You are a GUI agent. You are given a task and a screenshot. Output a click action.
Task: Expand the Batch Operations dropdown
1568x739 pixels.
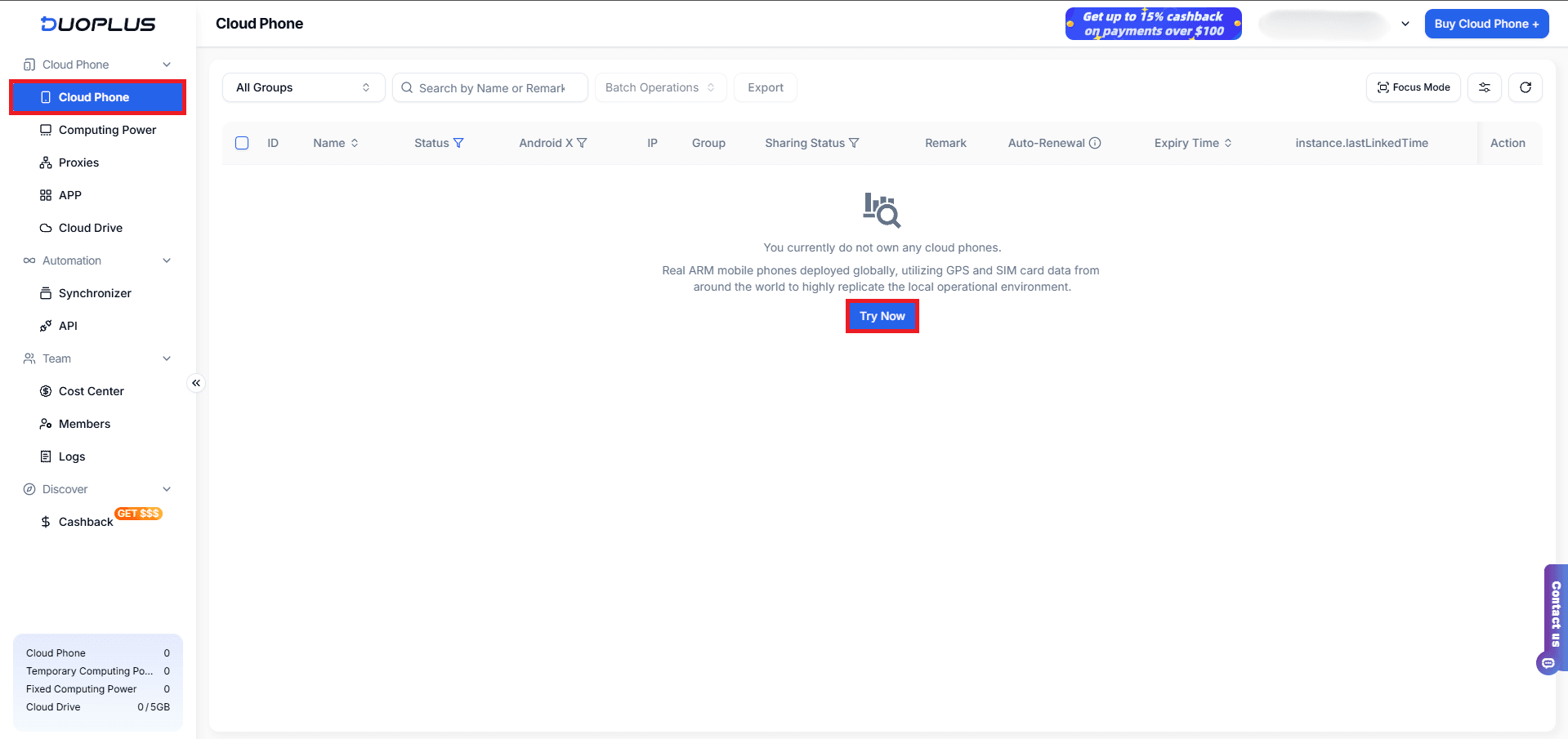(x=660, y=87)
